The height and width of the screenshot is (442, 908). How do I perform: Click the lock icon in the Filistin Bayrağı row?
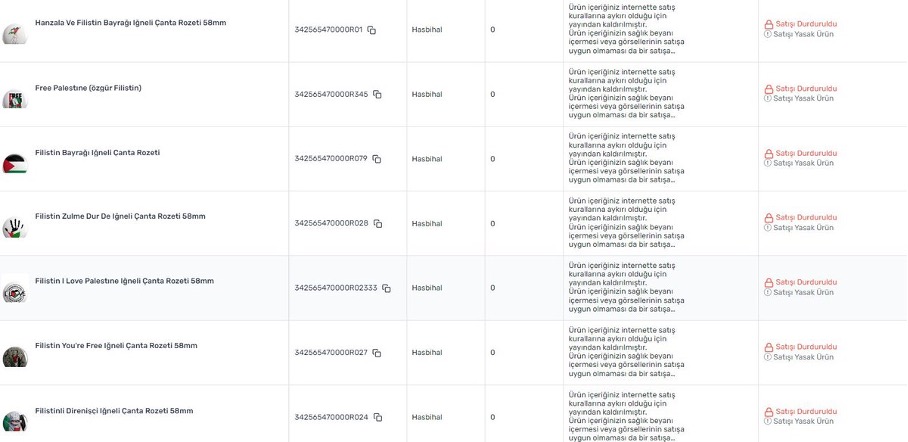pos(768,154)
